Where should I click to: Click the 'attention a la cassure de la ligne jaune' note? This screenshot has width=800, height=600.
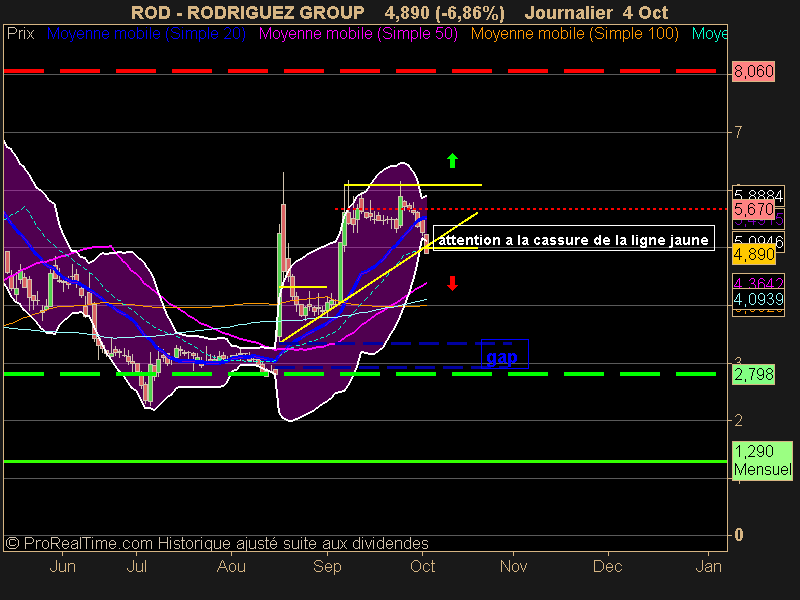pos(573,238)
